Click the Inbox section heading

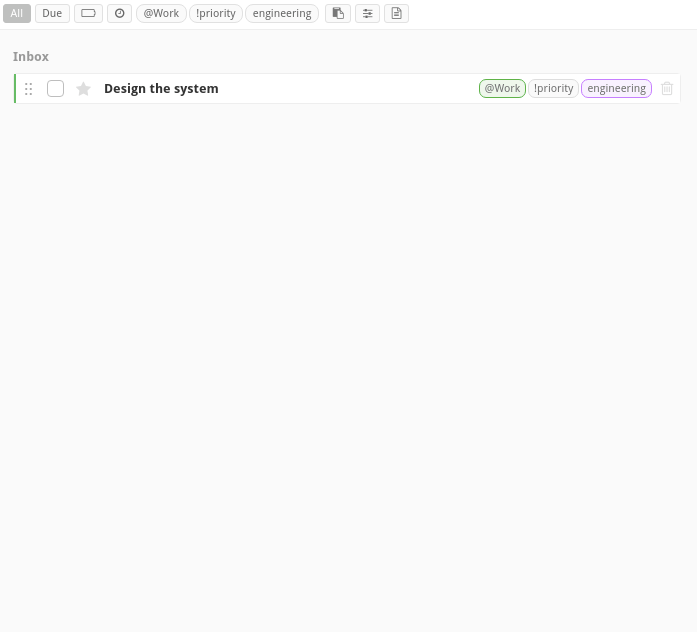pyautogui.click(x=31, y=57)
